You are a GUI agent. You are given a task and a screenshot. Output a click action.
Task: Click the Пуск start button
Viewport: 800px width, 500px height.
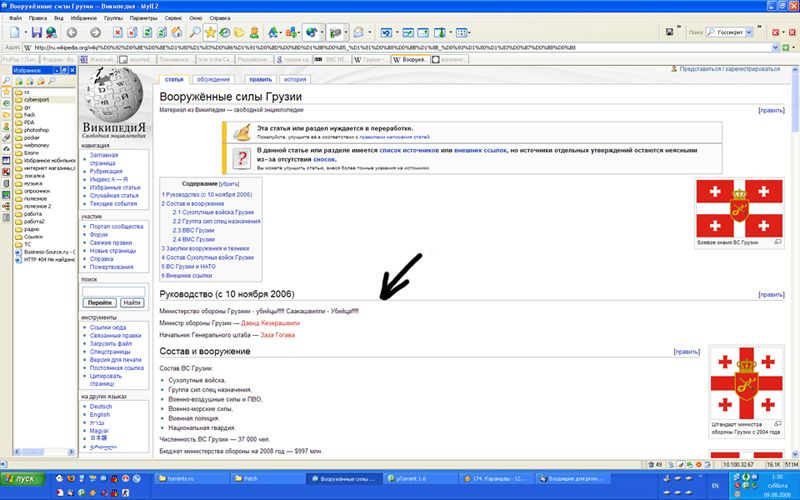tap(22, 479)
